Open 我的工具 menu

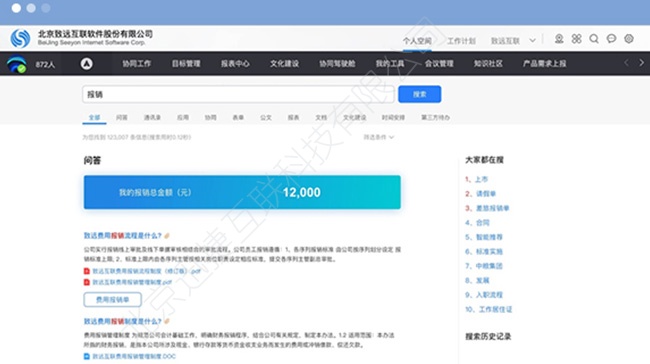[390, 63]
